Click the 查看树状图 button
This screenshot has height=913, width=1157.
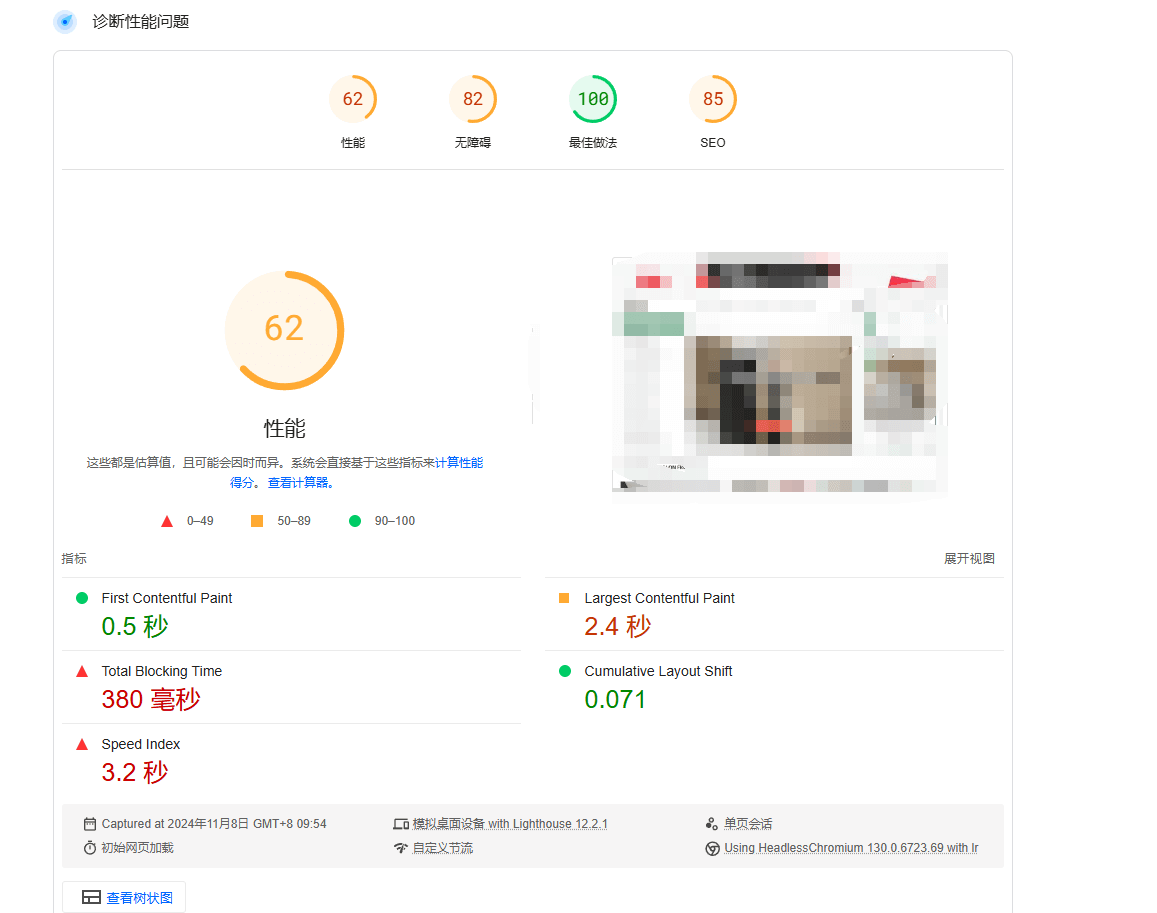[124, 898]
